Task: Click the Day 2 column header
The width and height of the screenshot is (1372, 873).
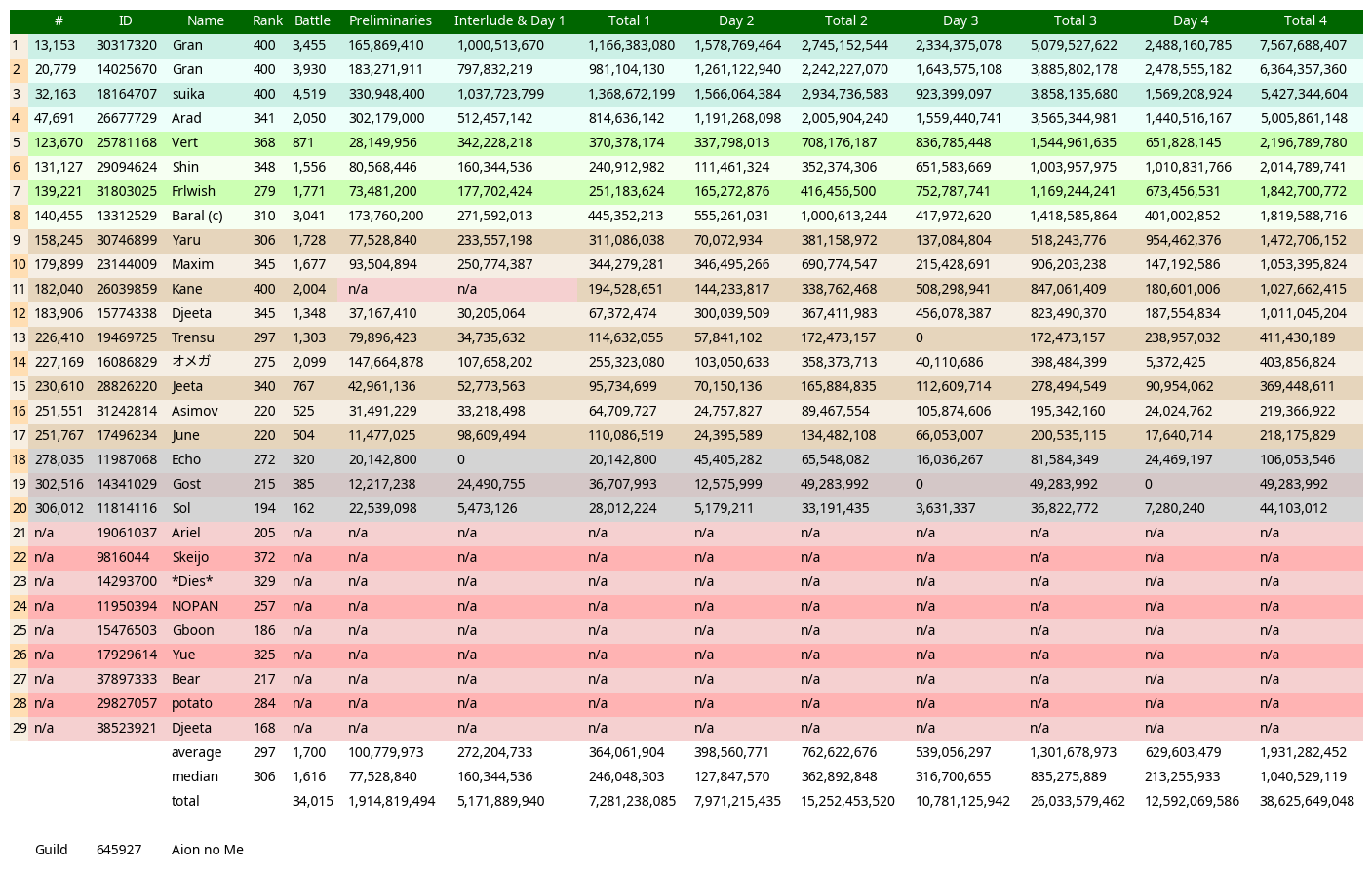Action: [736, 20]
